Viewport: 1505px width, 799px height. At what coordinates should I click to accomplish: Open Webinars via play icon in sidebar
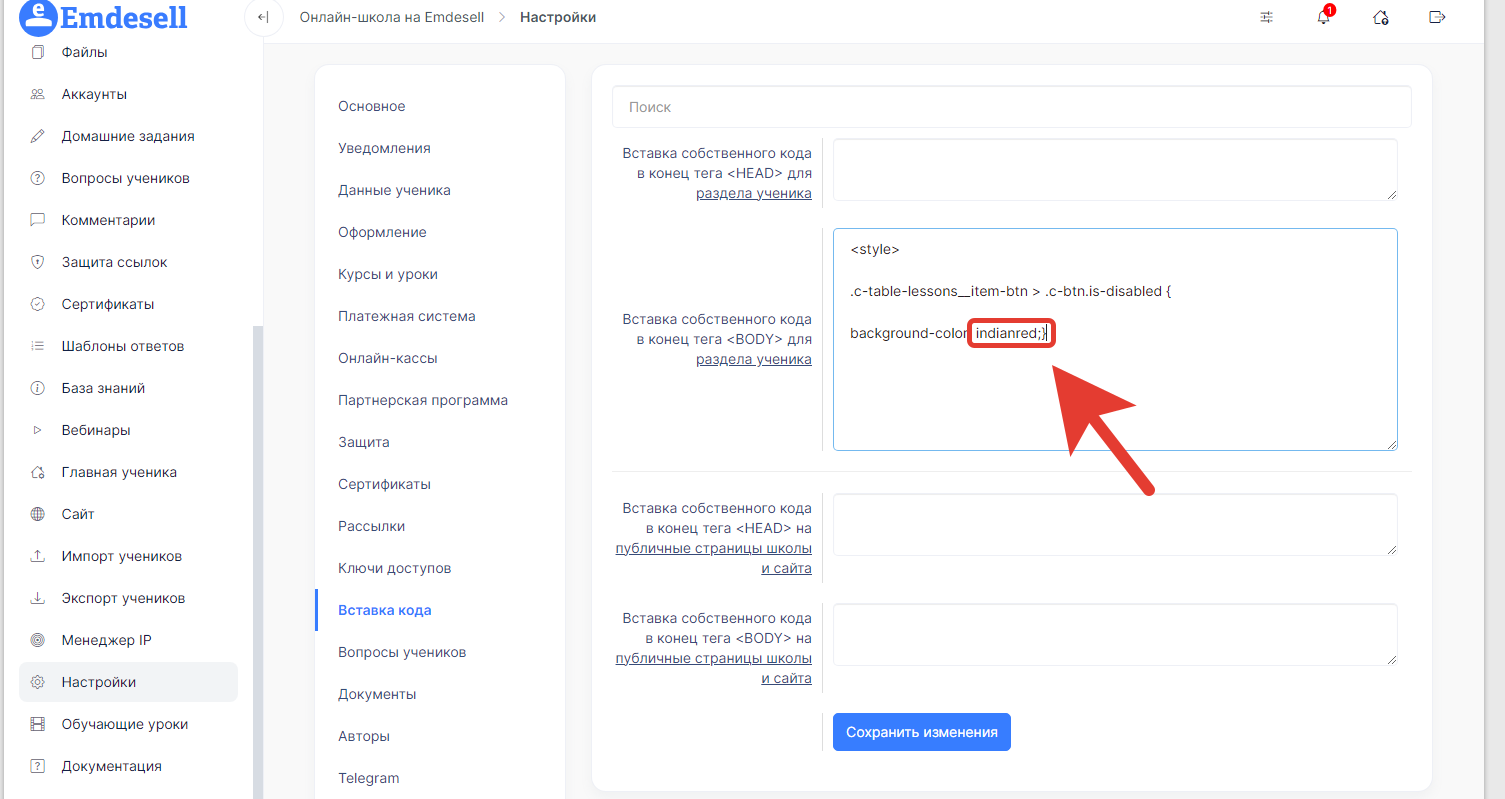point(38,430)
